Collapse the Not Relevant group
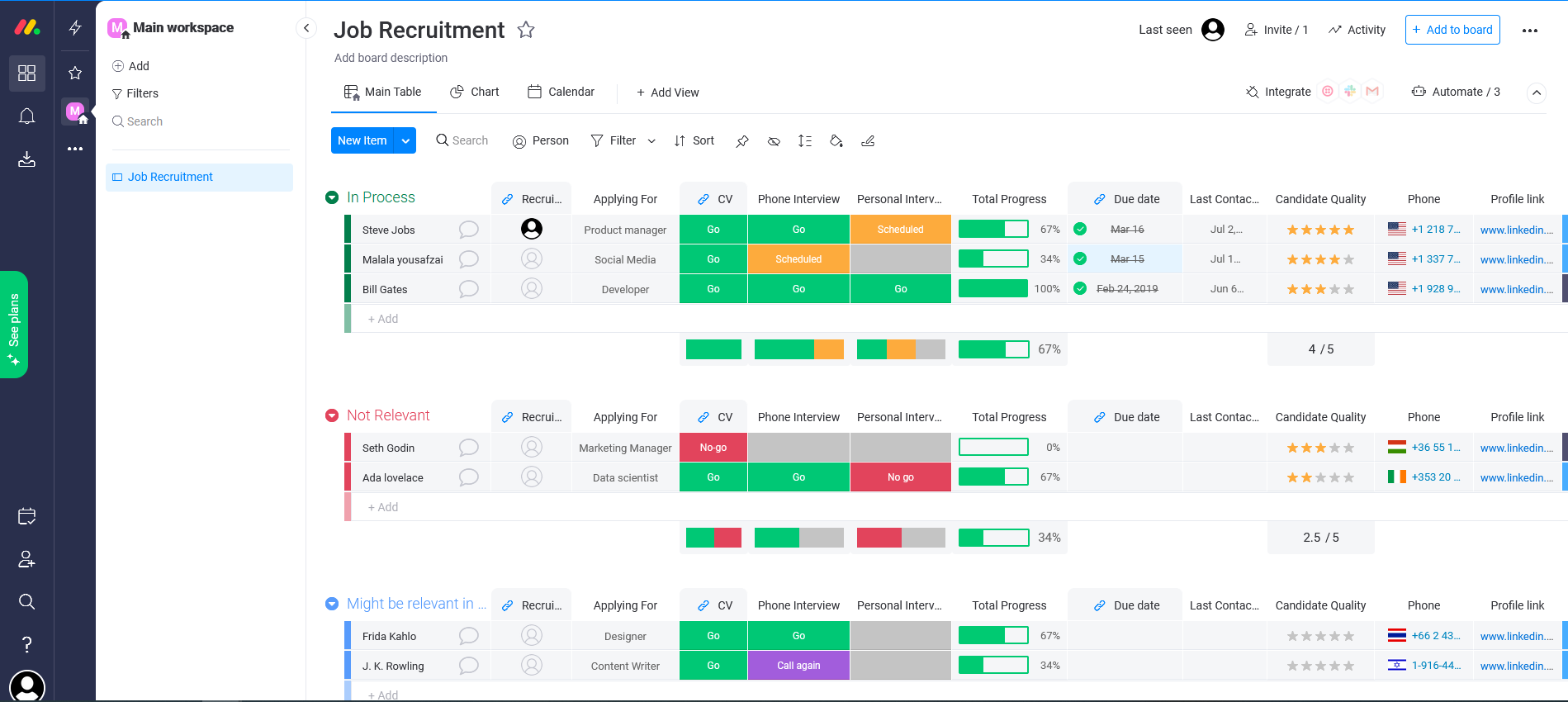The image size is (1568, 702). coord(332,415)
